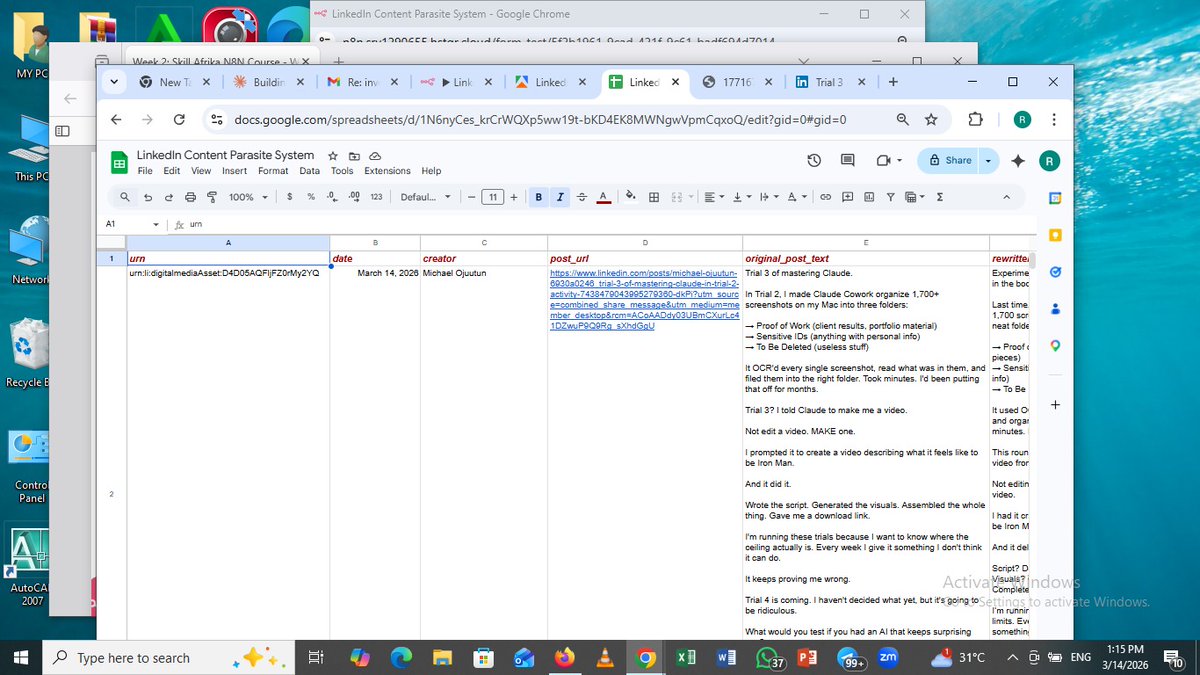Screen dimensions: 1200x675
Task: Open Google Keep side panel
Action: tap(1055, 235)
